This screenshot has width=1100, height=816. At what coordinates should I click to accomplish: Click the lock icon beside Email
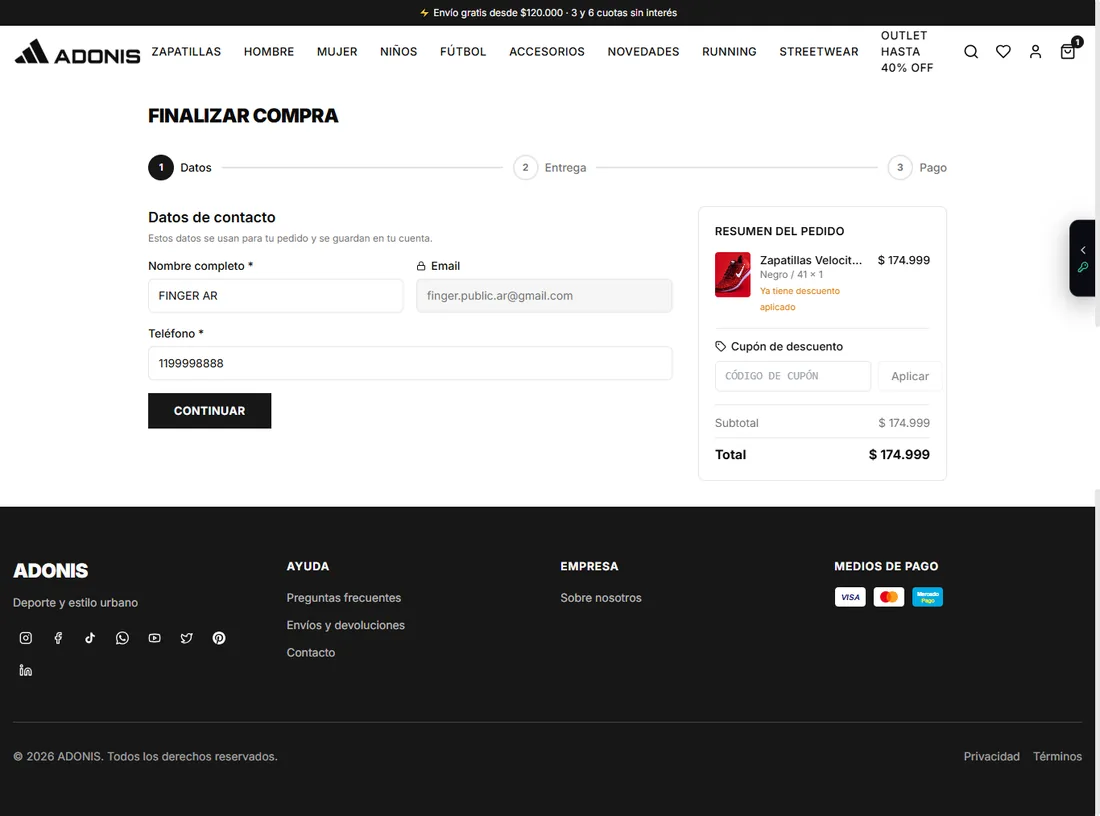[x=421, y=266]
